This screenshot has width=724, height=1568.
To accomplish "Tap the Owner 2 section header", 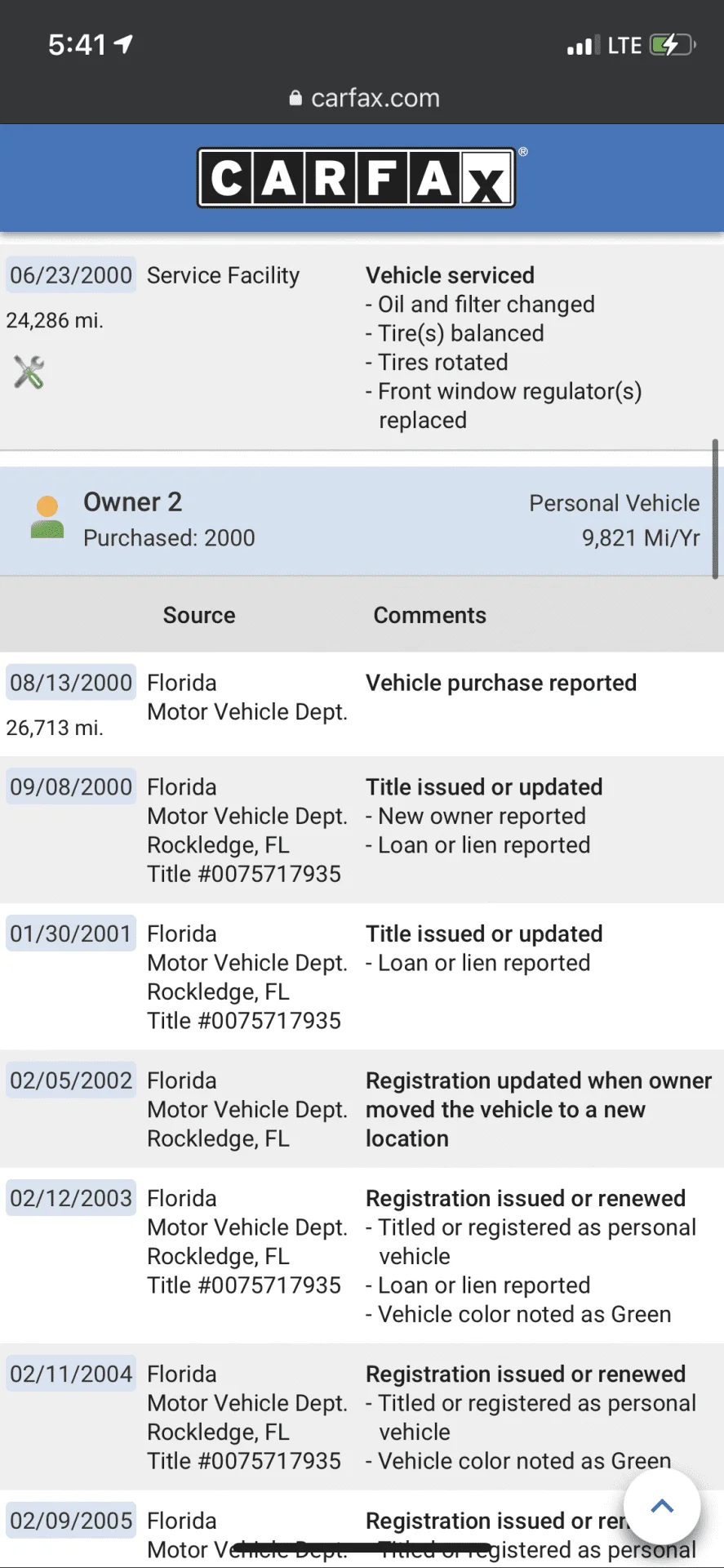I will coord(356,521).
